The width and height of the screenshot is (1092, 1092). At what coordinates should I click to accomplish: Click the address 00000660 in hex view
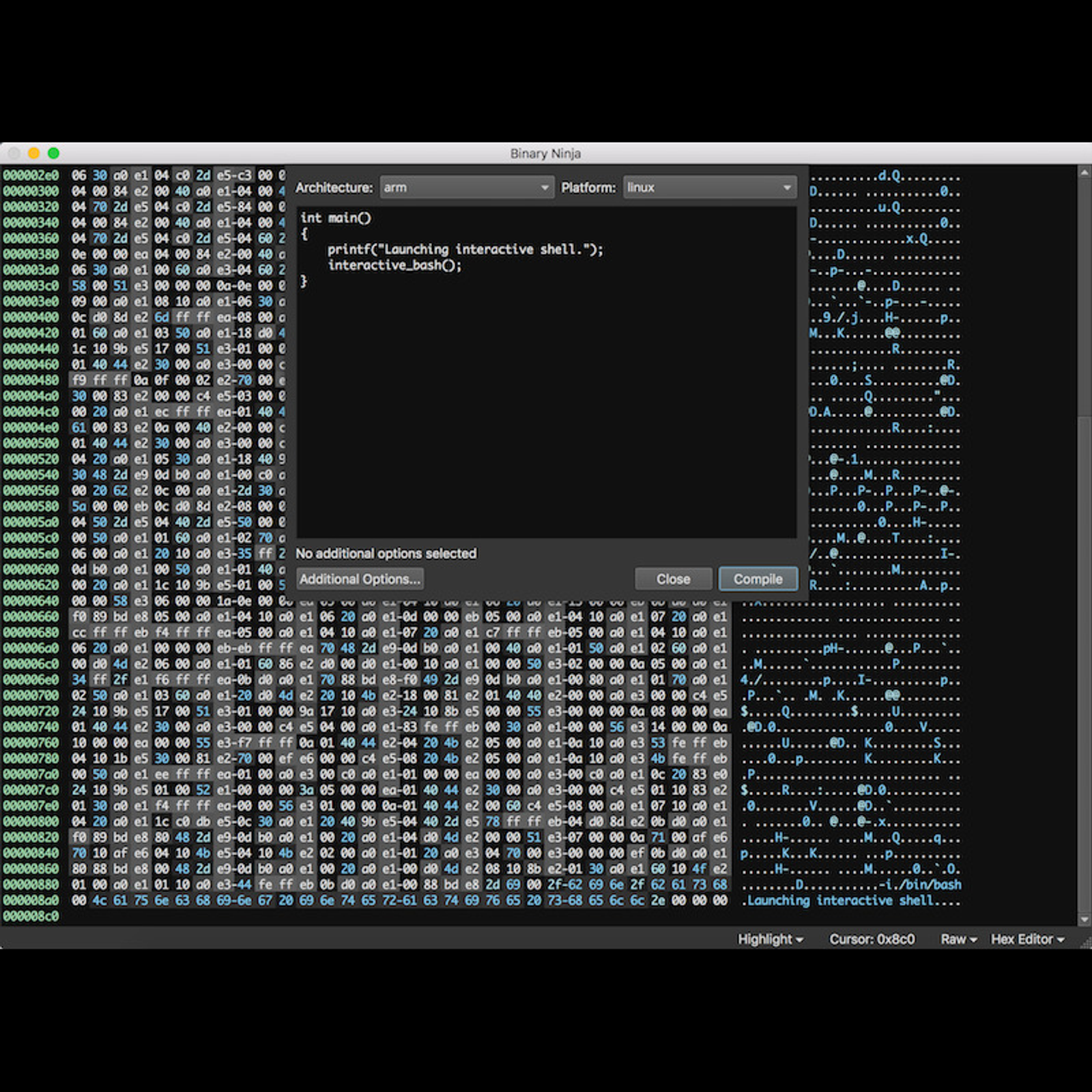(x=31, y=616)
